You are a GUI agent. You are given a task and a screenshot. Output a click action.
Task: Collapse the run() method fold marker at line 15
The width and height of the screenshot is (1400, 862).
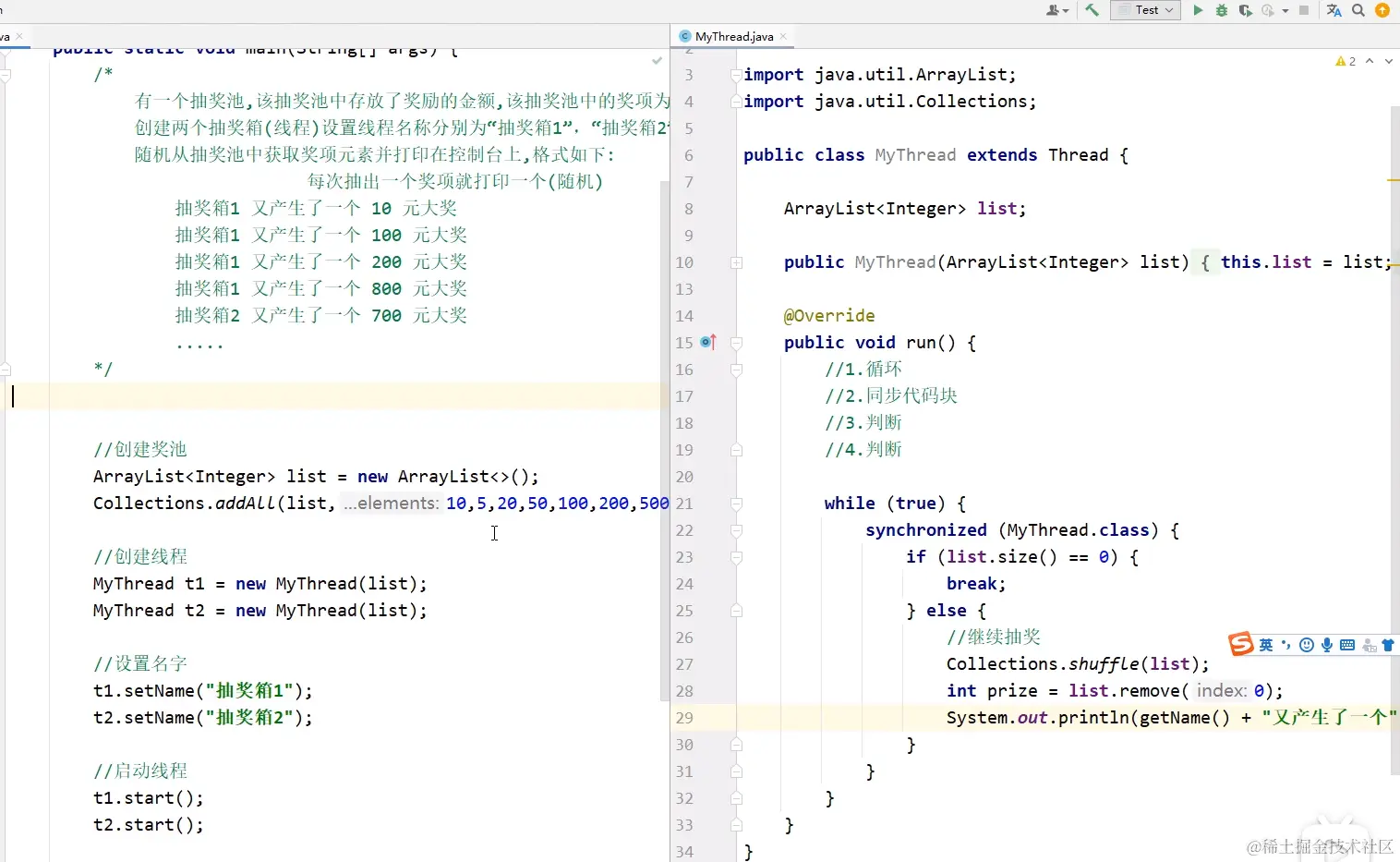click(736, 343)
